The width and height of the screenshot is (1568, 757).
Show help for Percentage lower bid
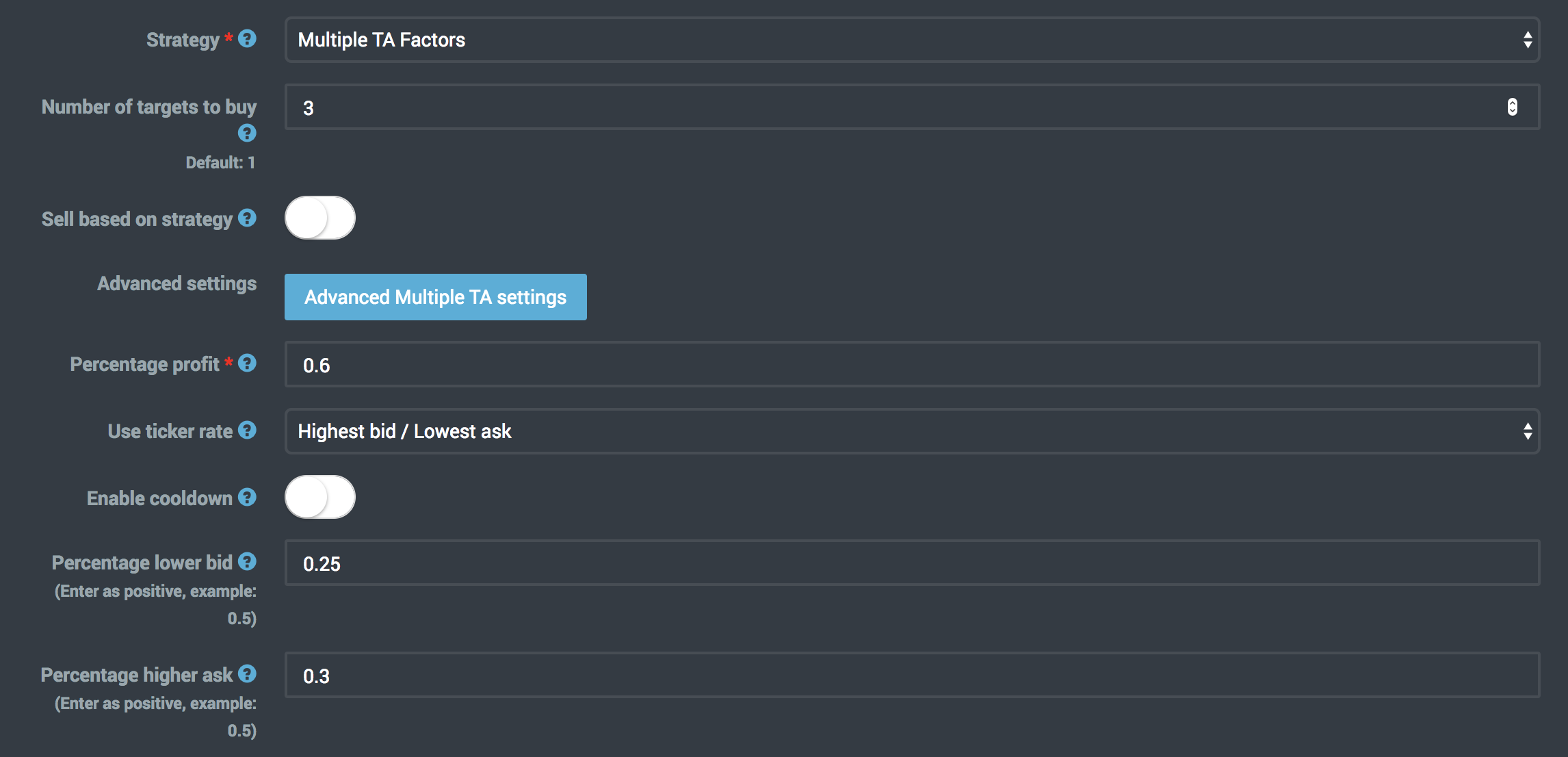tap(247, 561)
